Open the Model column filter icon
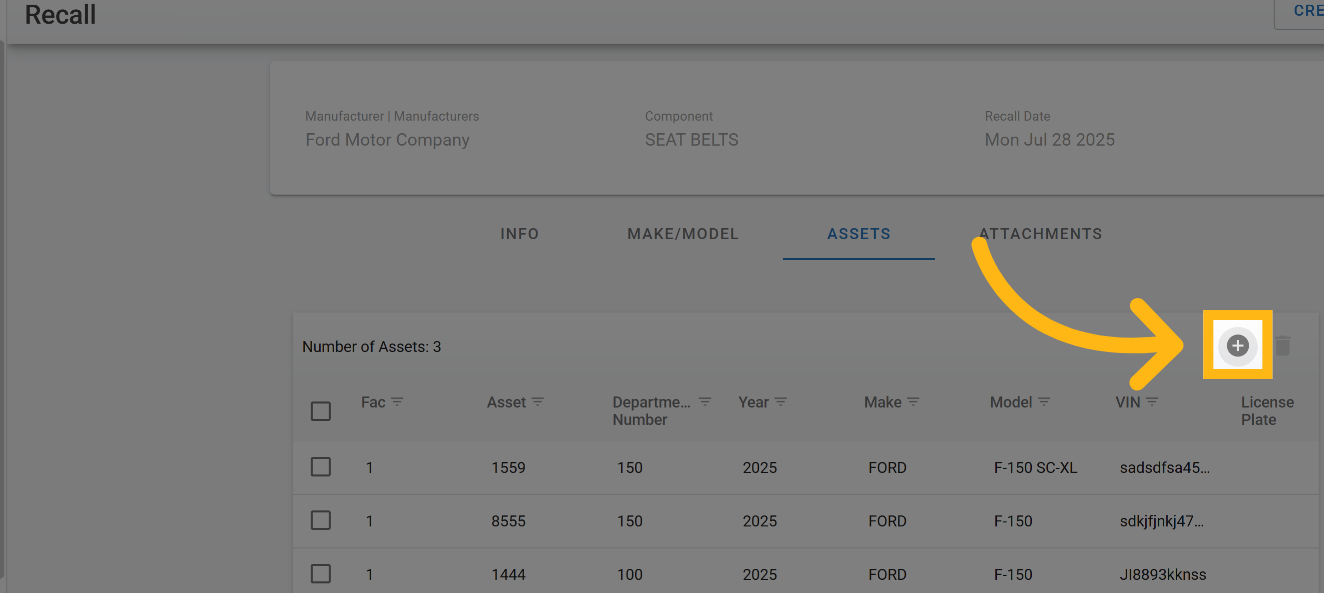 point(1044,402)
